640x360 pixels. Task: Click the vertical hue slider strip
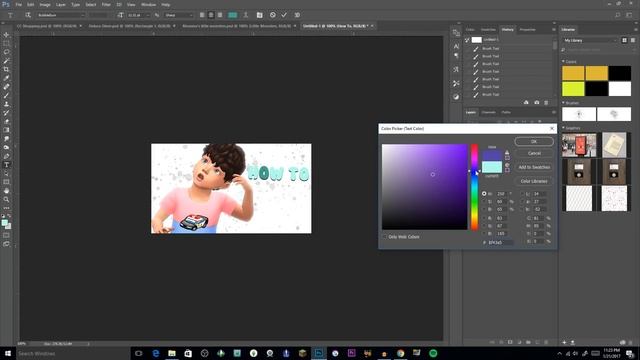point(474,187)
